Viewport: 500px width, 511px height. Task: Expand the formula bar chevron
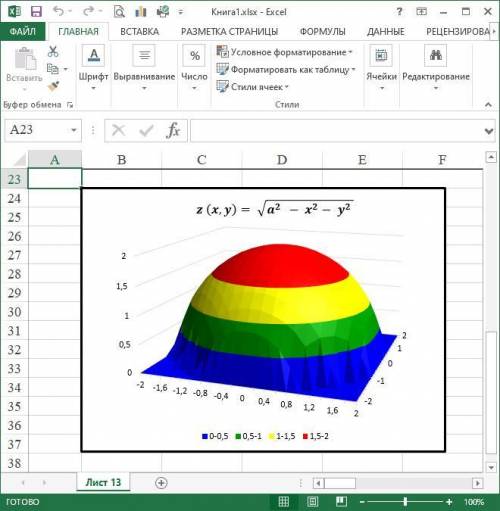pyautogui.click(x=489, y=131)
